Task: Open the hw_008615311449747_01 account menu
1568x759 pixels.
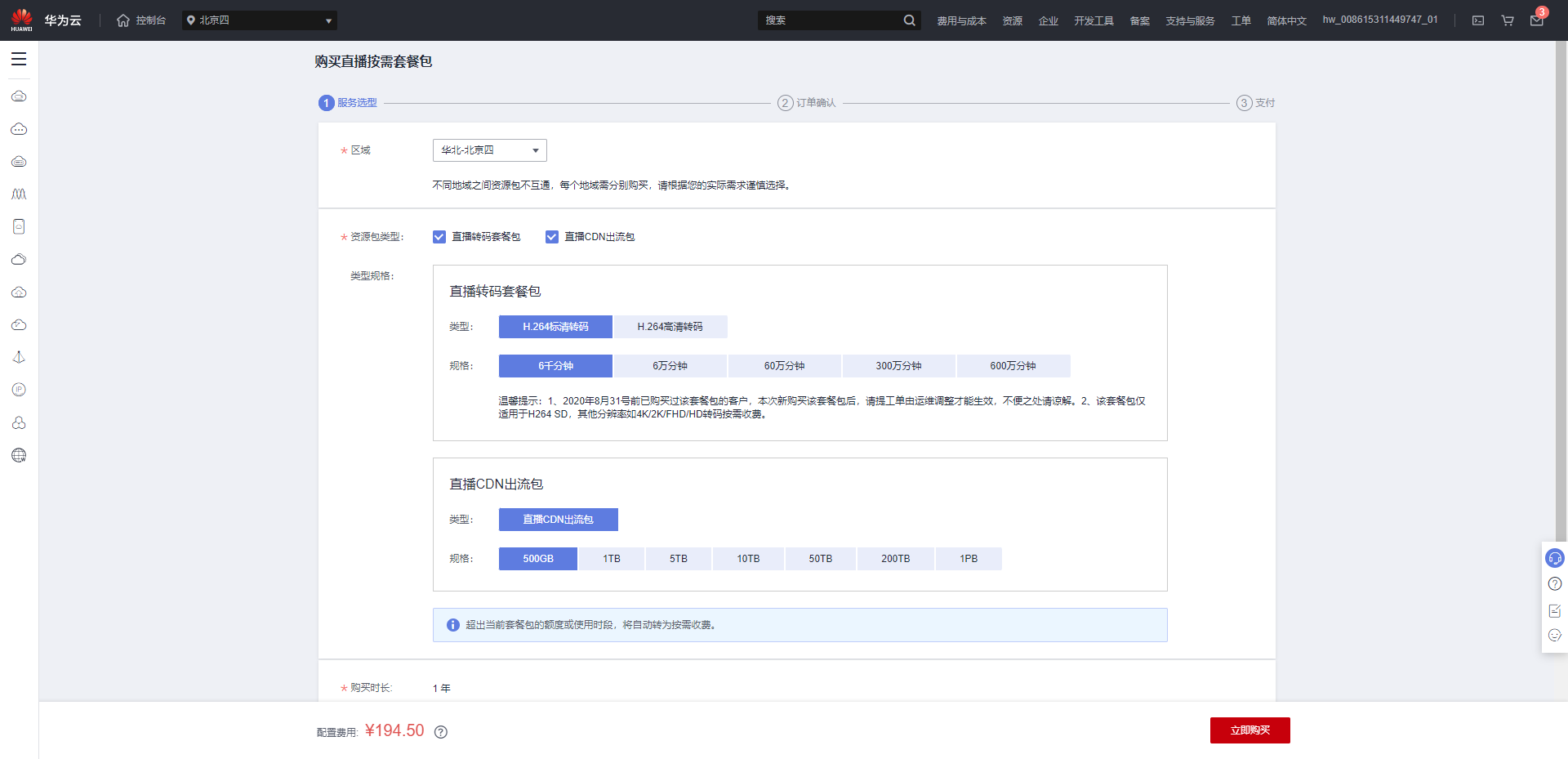Action: 1380,20
